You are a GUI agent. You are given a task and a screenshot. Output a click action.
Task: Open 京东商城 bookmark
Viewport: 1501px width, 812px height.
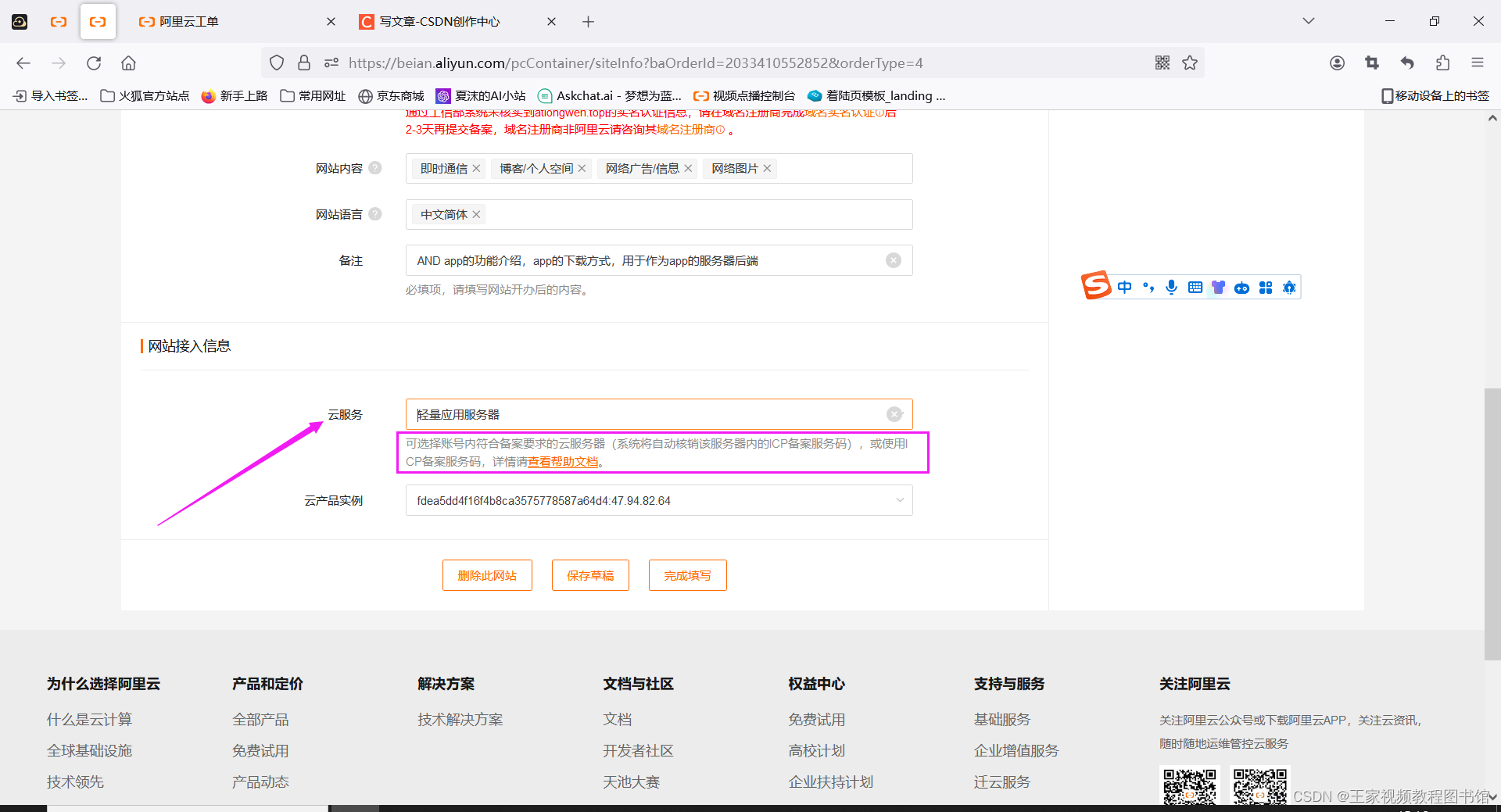[x=391, y=96]
